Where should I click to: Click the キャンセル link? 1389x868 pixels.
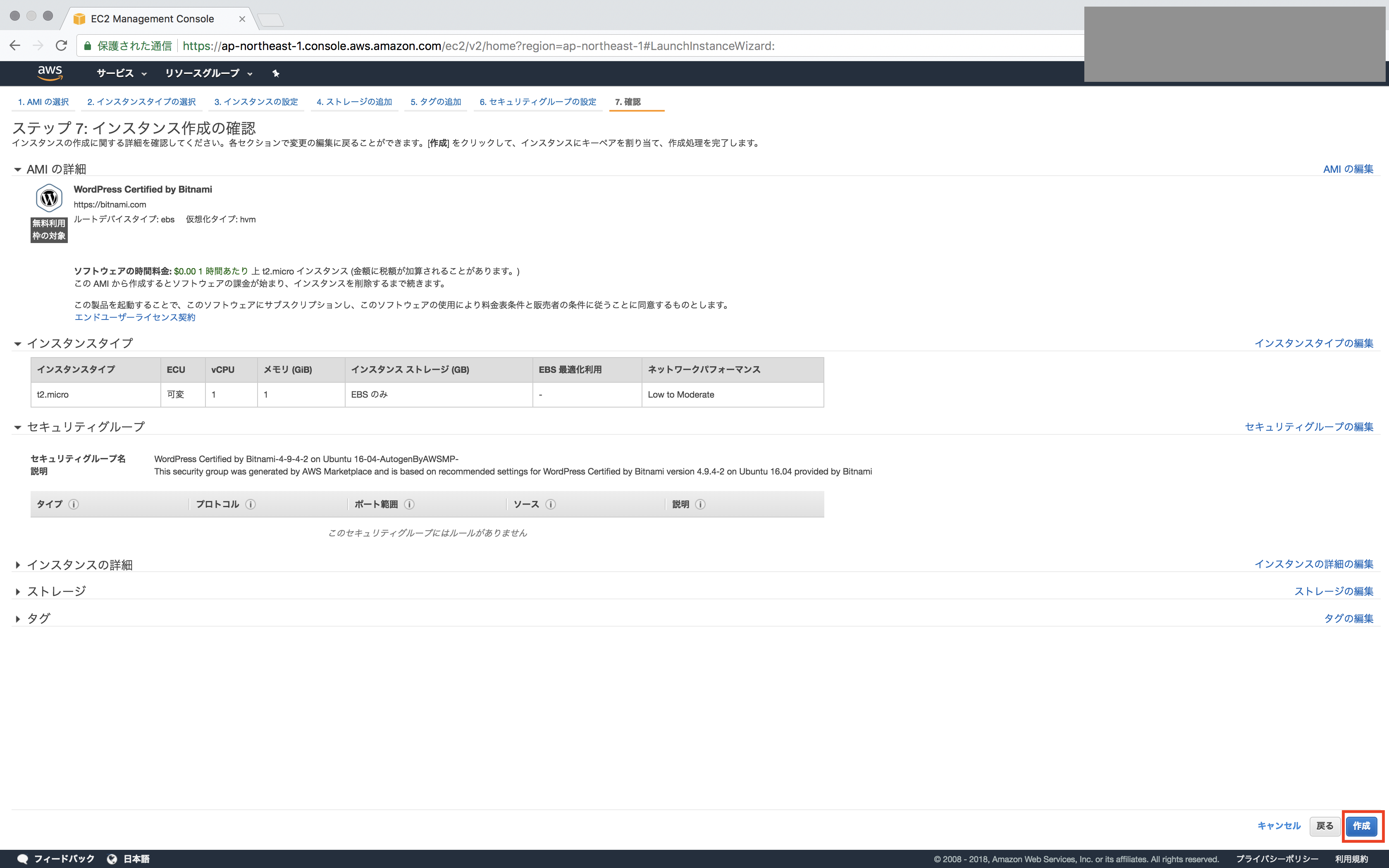point(1279,825)
